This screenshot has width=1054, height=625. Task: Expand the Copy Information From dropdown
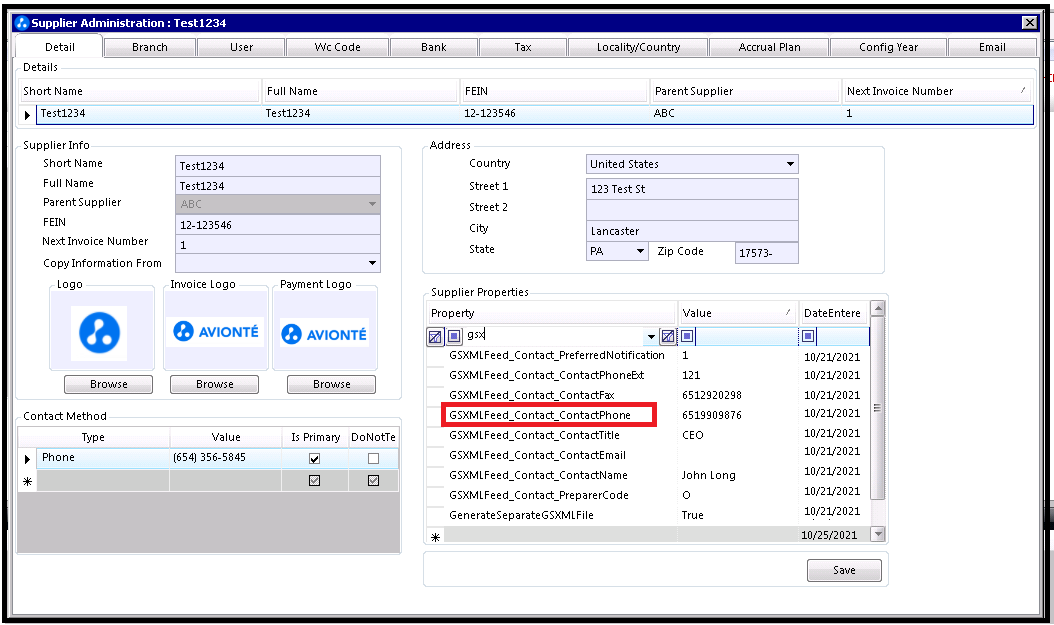click(x=372, y=263)
